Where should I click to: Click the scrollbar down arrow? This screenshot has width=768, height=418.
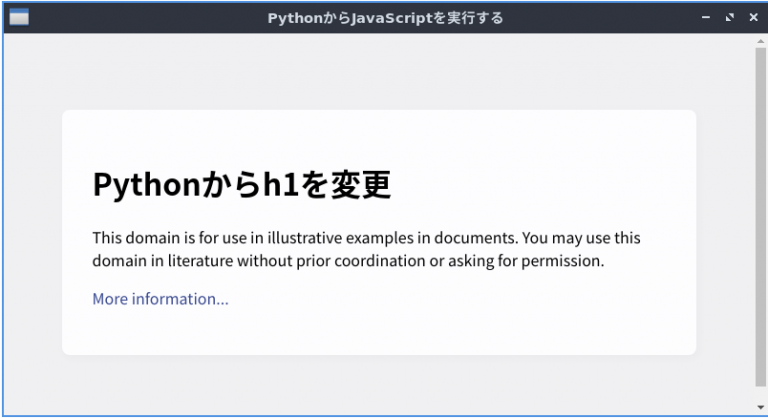pyautogui.click(x=760, y=407)
